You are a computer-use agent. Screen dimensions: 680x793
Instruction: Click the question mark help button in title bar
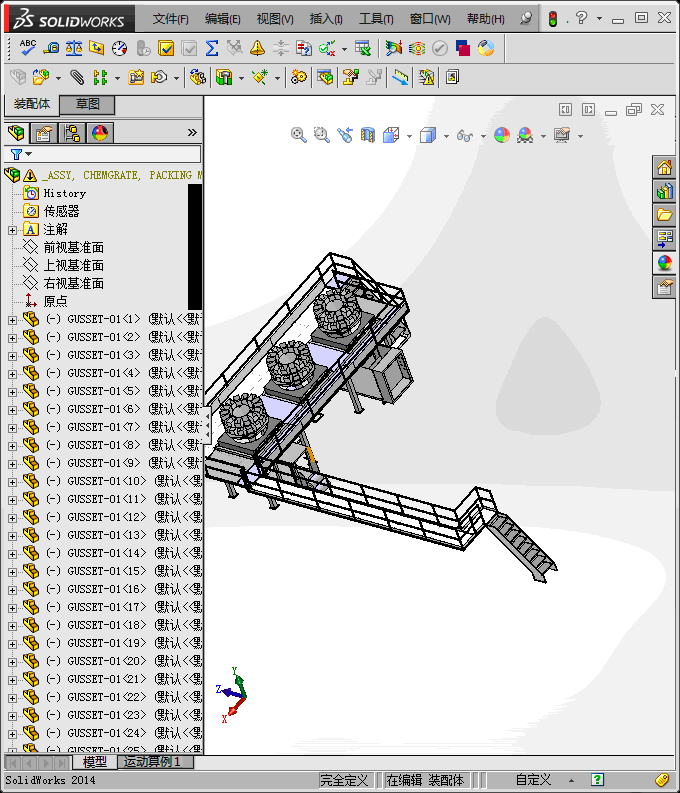[x=581, y=18]
